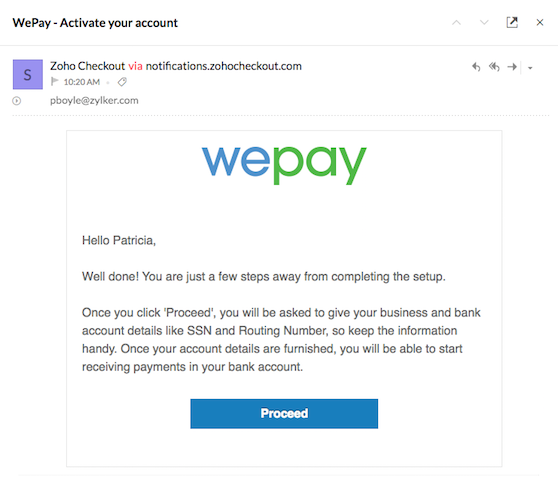Click the pboyle@zylker.com recipient address
The height and width of the screenshot is (480, 558).
(94, 101)
